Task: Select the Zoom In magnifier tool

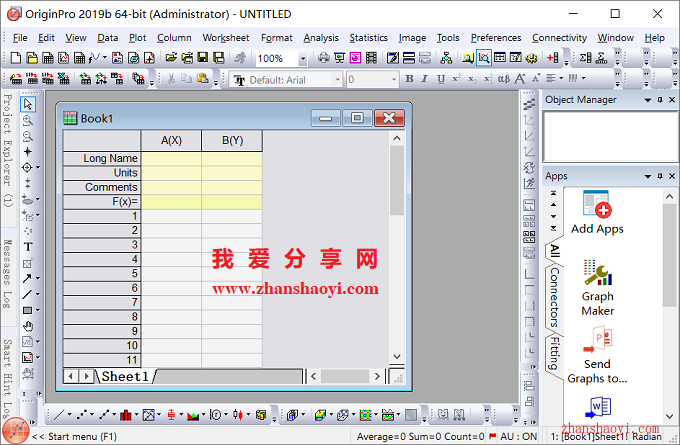Action: pos(28,120)
